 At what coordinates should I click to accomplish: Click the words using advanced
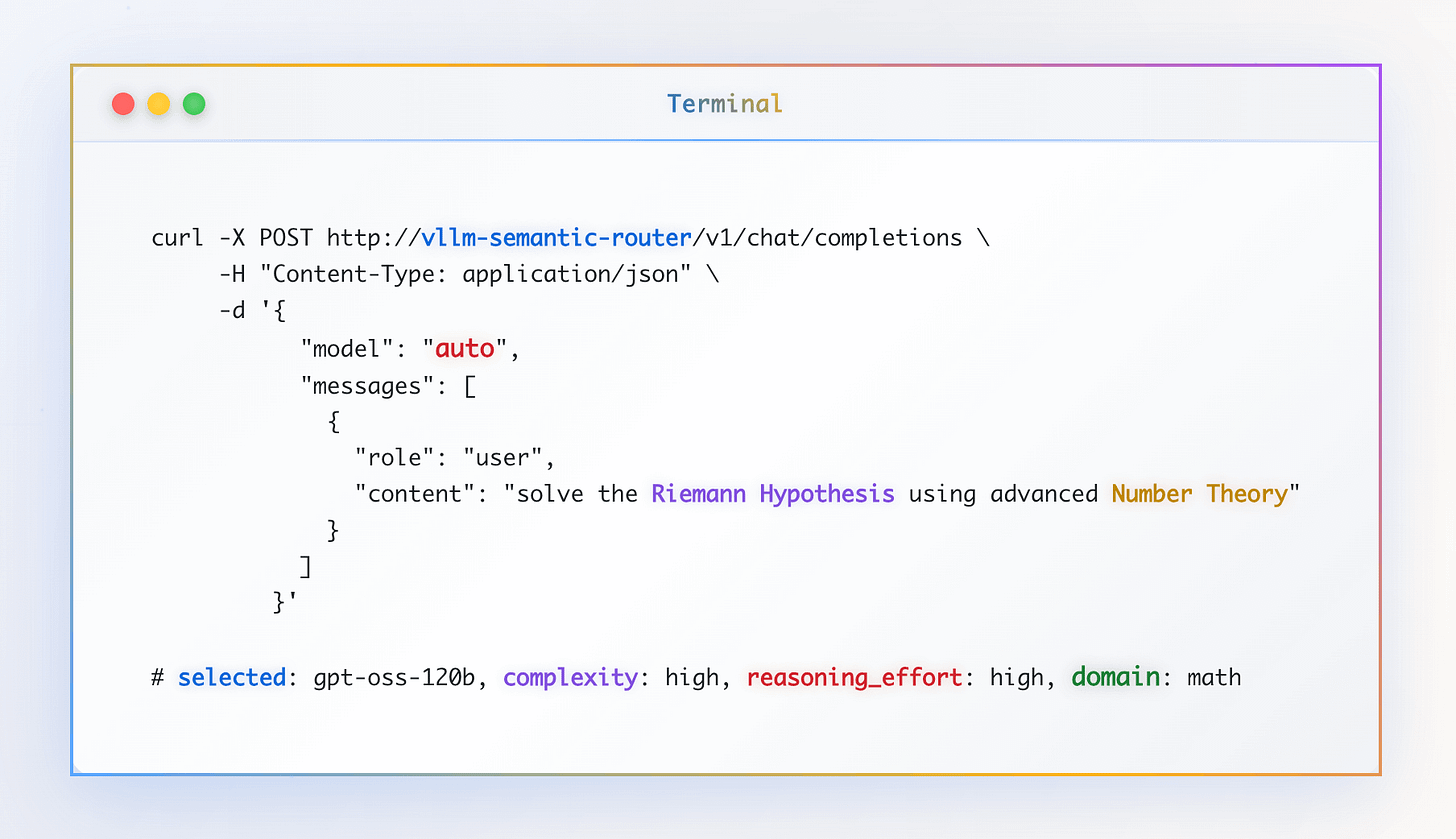click(1003, 494)
